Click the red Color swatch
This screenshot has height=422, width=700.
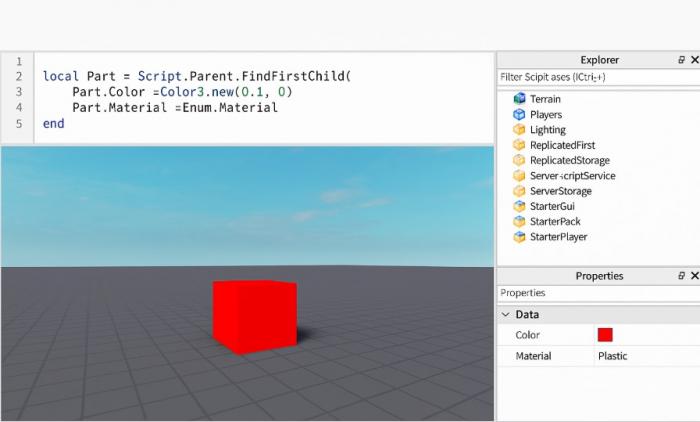coord(605,335)
